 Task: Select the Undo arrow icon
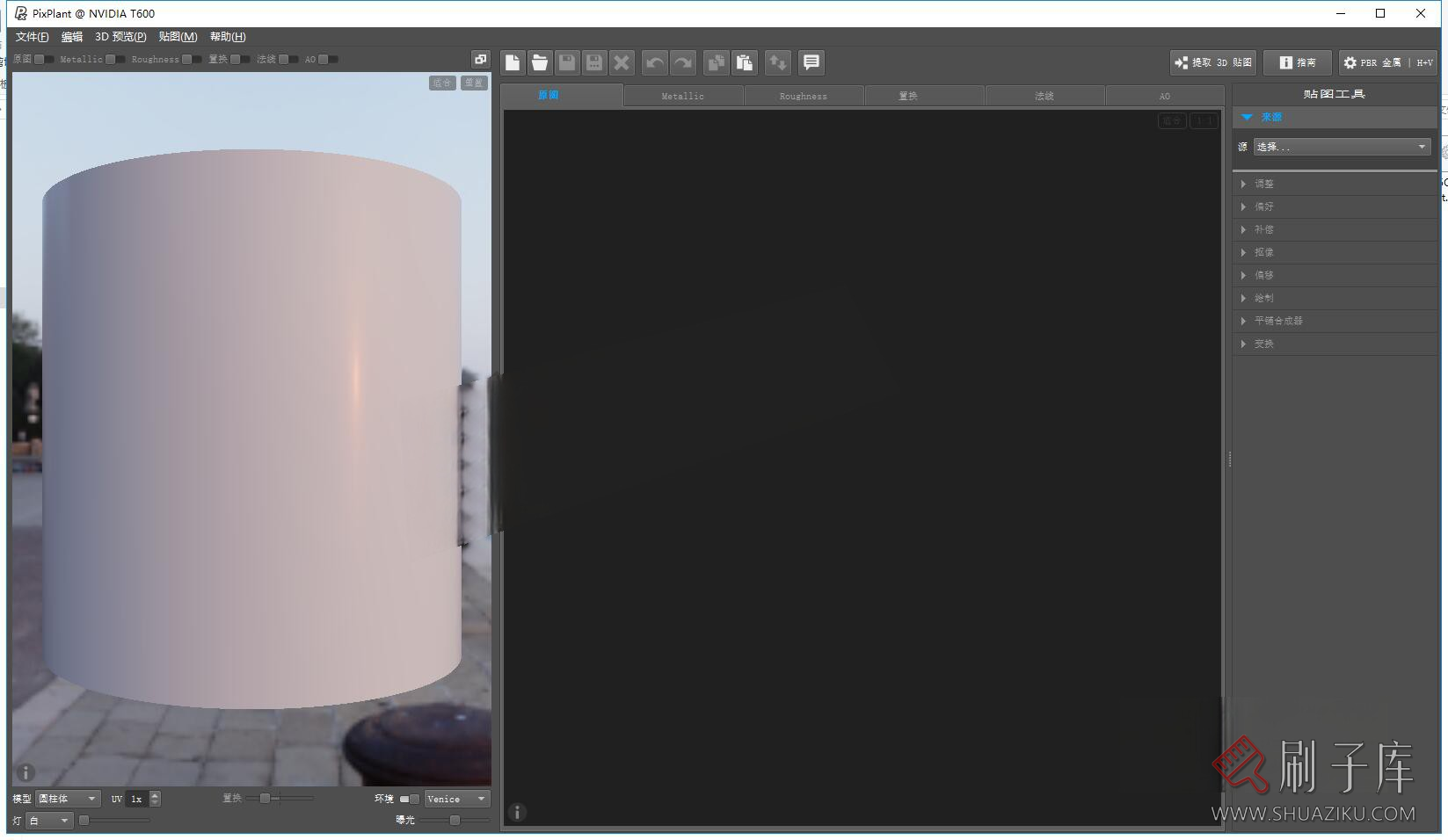[x=655, y=62]
